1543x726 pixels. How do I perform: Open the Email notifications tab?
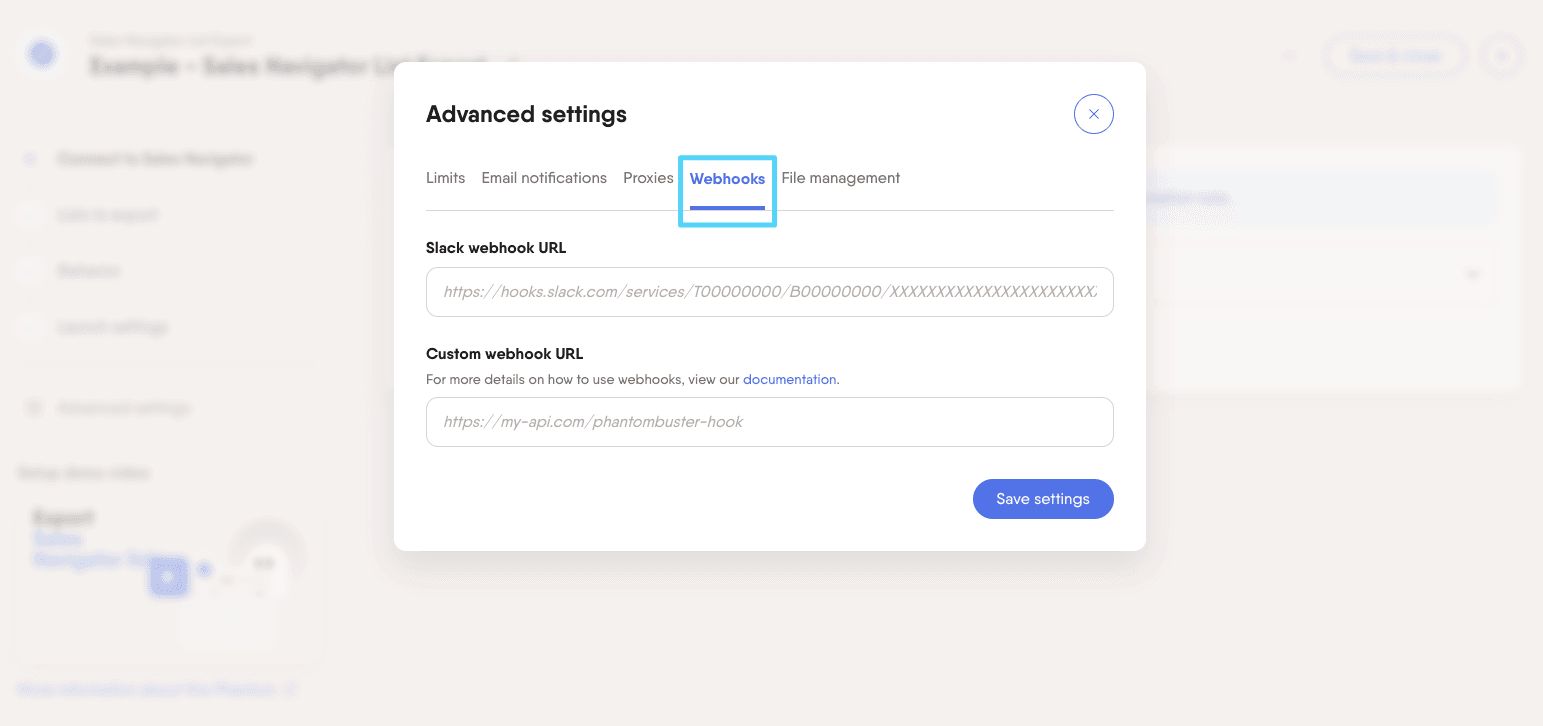(544, 178)
